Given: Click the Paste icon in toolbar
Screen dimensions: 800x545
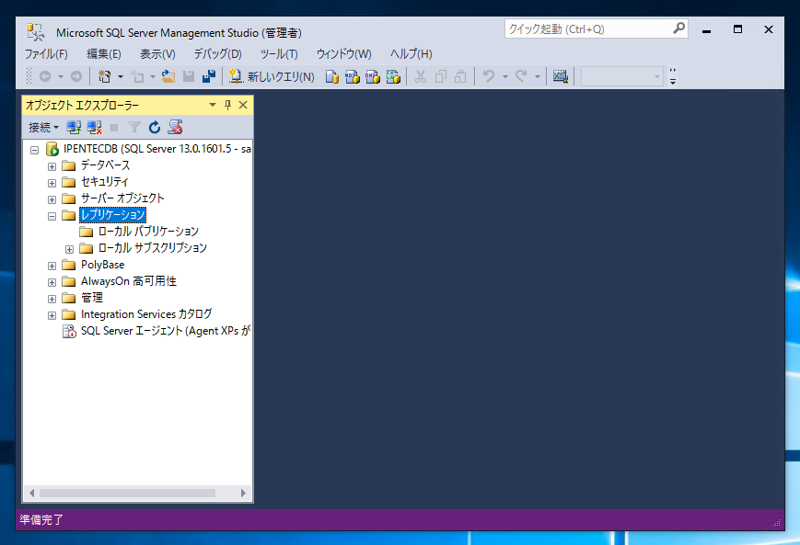Looking at the screenshot, I should [x=460, y=77].
